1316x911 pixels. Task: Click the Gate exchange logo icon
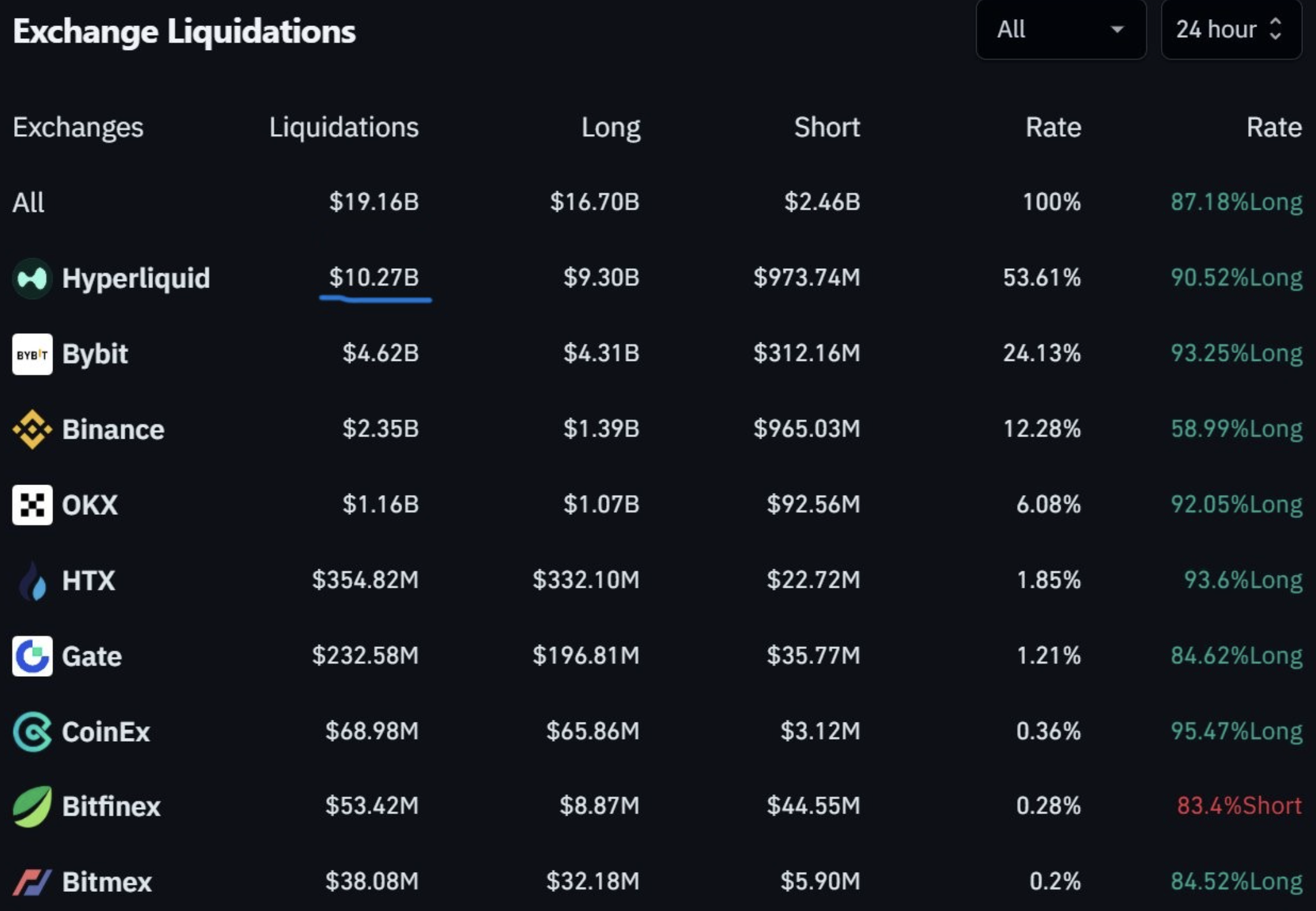[x=32, y=656]
